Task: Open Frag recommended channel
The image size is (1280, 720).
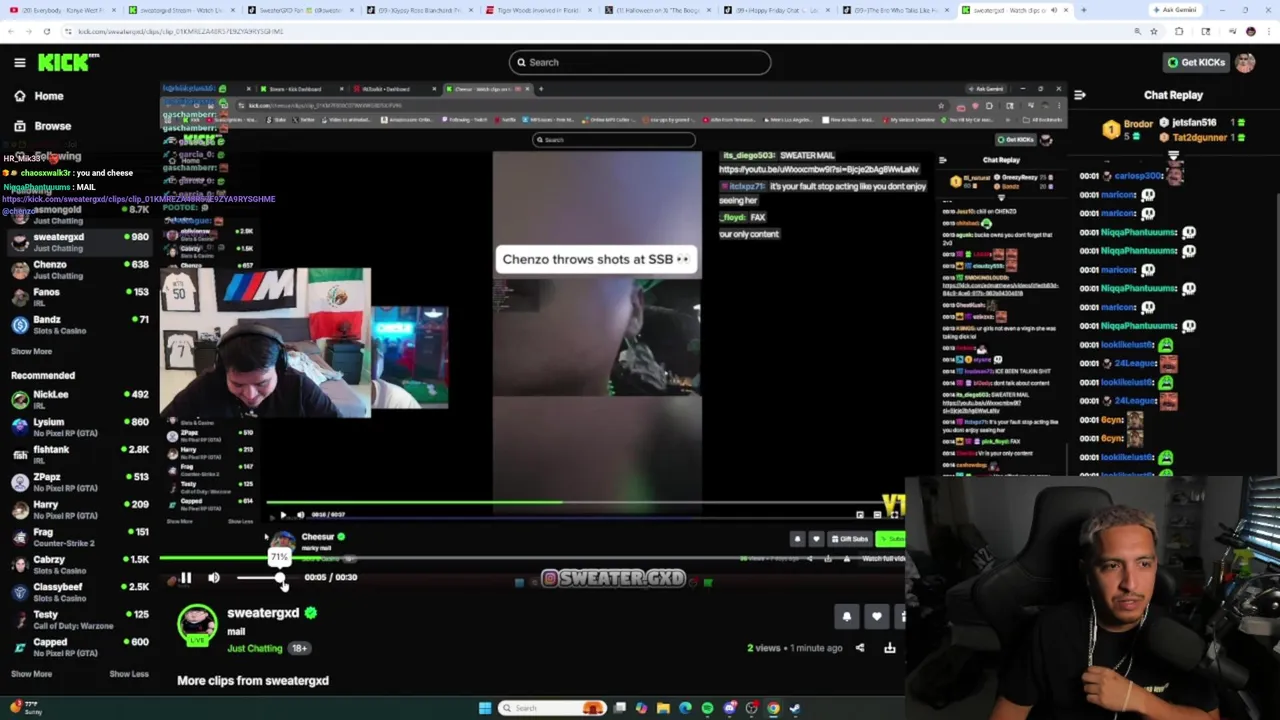Action: tap(80, 537)
